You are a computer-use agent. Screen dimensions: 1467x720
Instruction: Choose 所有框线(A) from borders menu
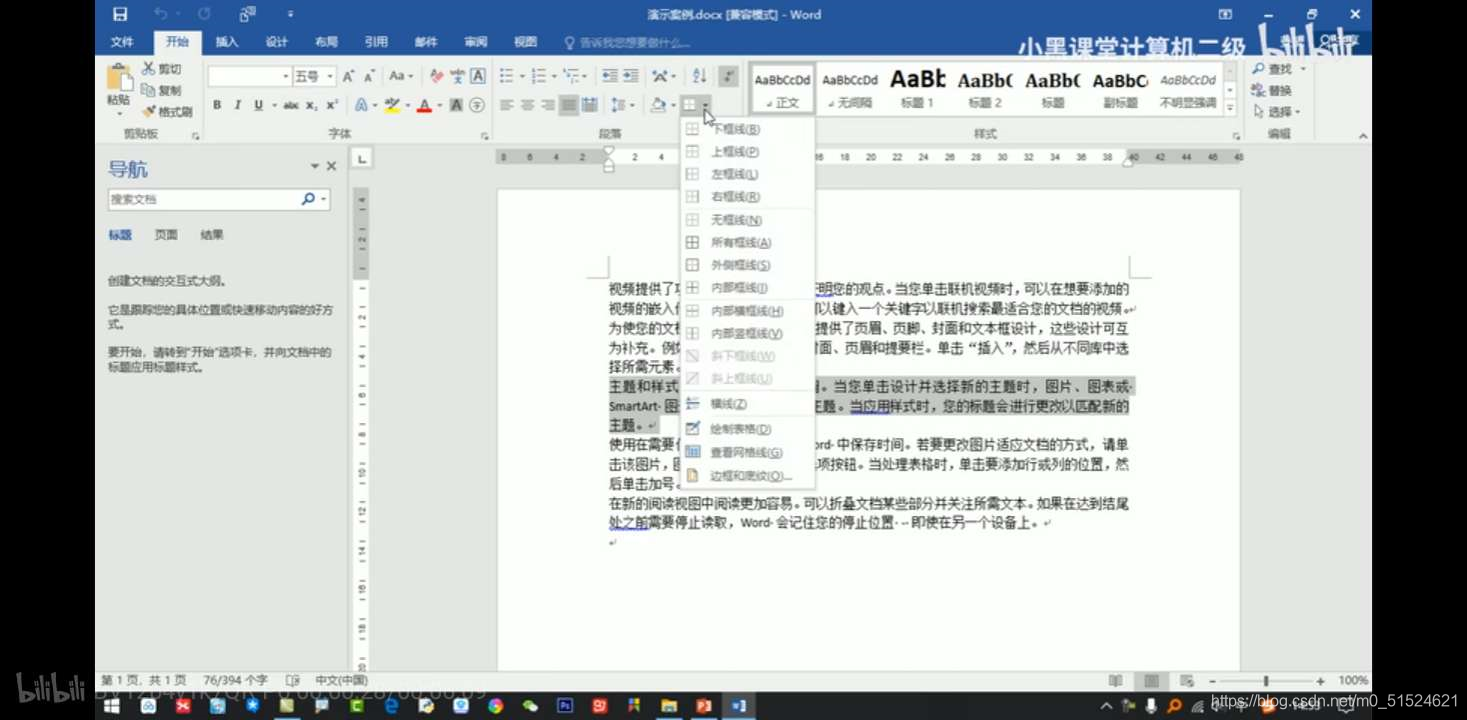pyautogui.click(x=747, y=243)
